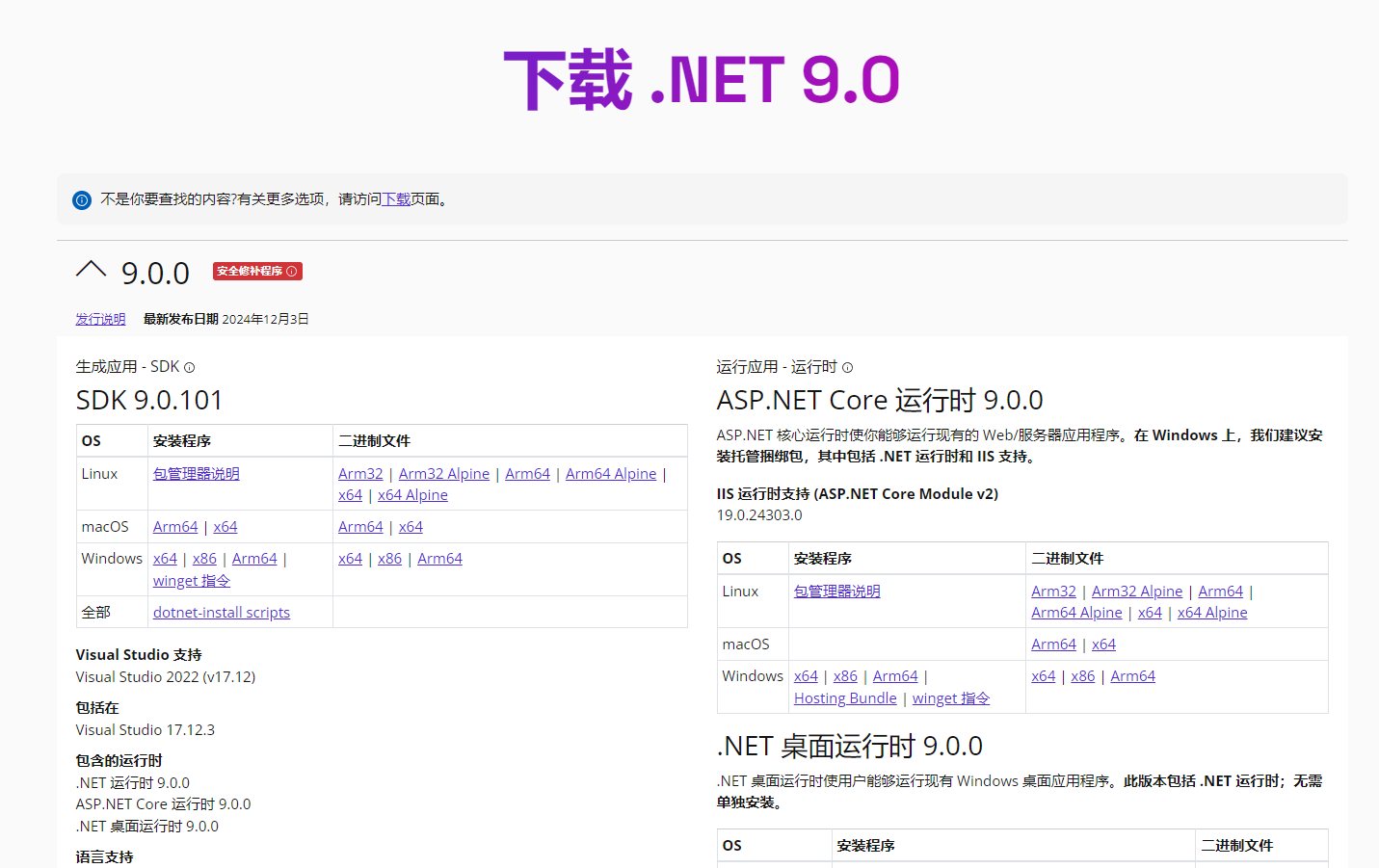Open ASP.NET Core Windows winget 指令 link

pos(951,698)
